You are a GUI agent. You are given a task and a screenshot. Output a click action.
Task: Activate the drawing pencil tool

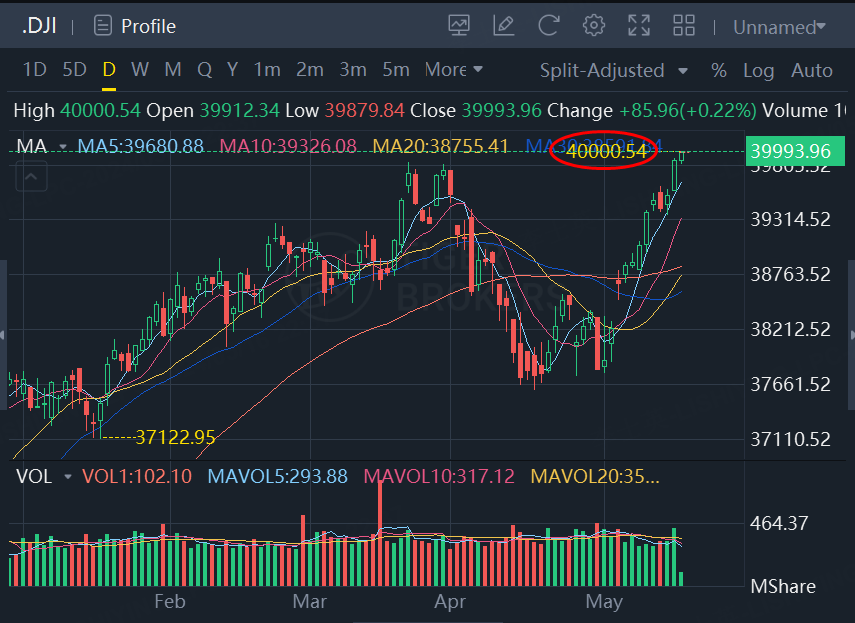point(503,26)
